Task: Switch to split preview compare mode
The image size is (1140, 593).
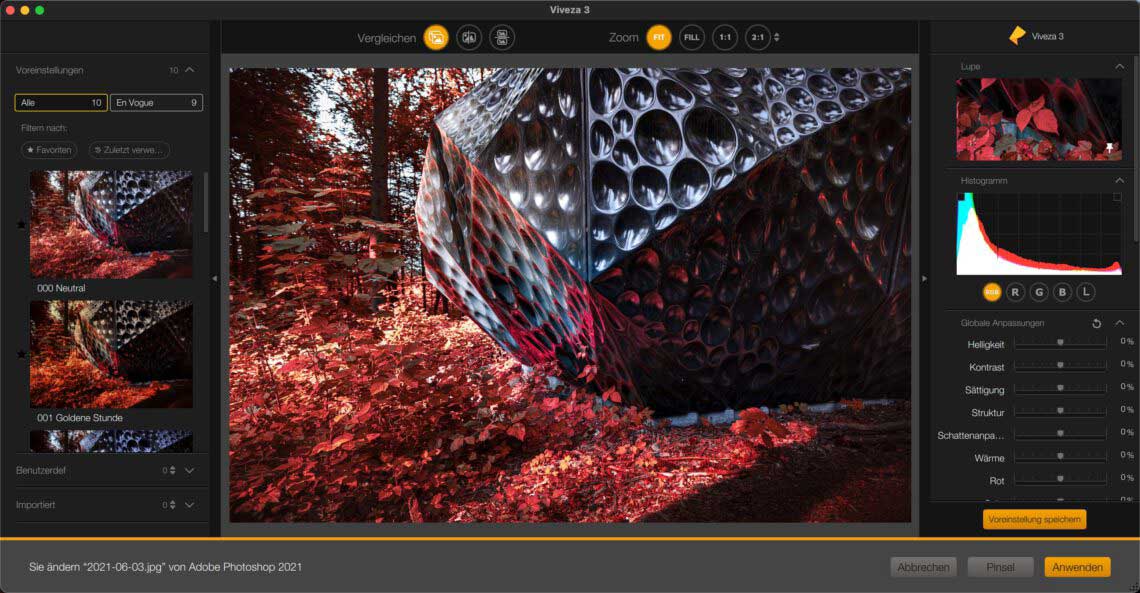Action: (x=469, y=37)
